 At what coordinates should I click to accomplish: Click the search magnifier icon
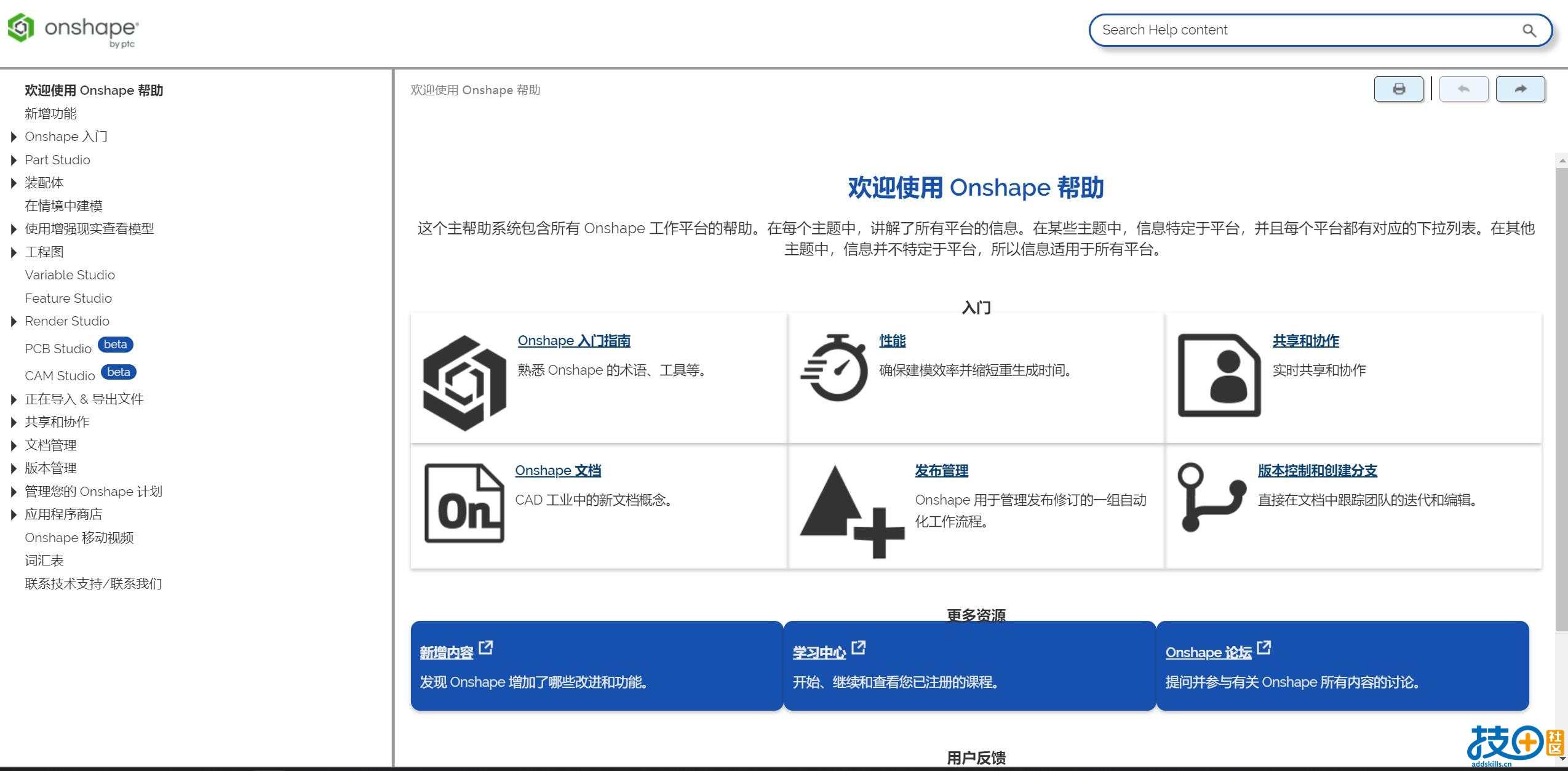pyautogui.click(x=1529, y=30)
